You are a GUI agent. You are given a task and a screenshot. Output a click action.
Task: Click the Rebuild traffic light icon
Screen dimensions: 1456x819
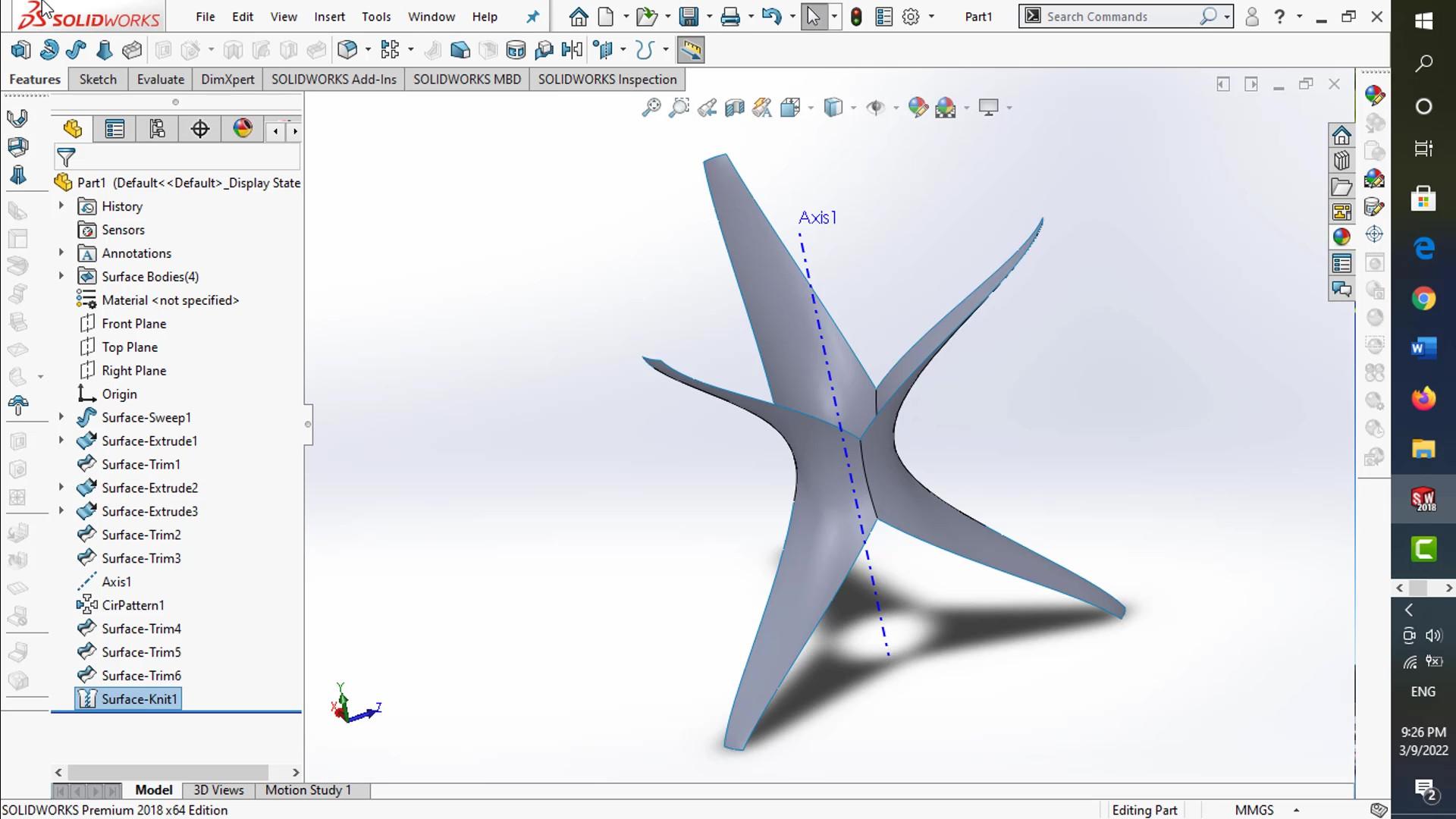(x=856, y=17)
